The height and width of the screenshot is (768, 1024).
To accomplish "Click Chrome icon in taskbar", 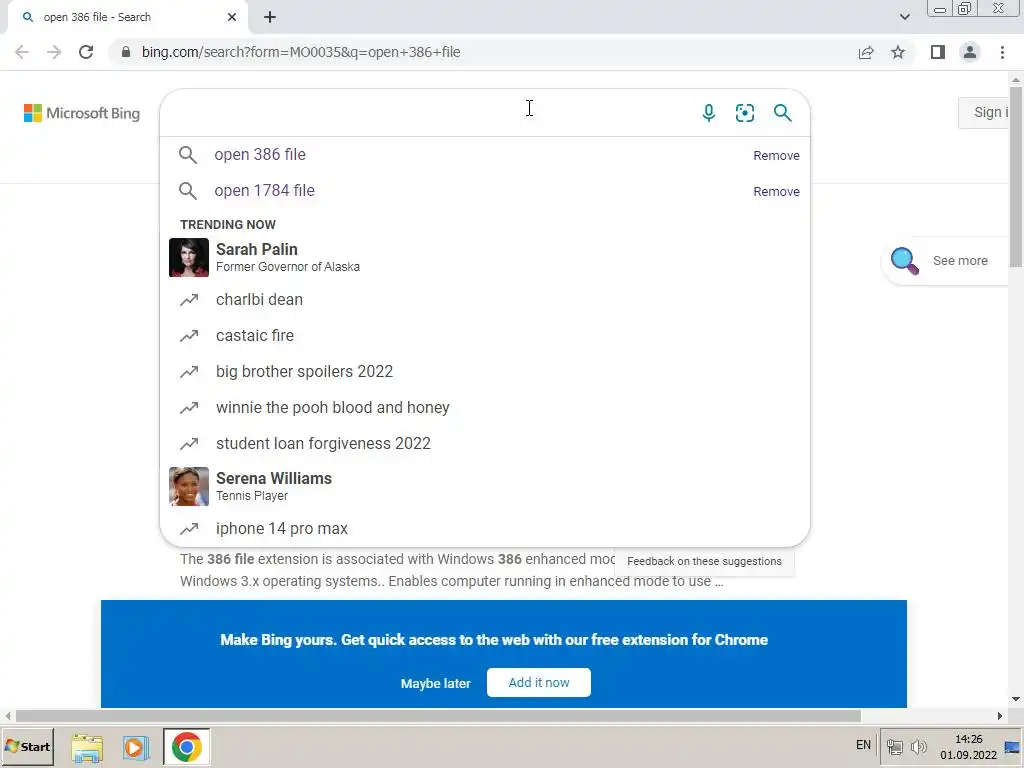I will pyautogui.click(x=187, y=747).
